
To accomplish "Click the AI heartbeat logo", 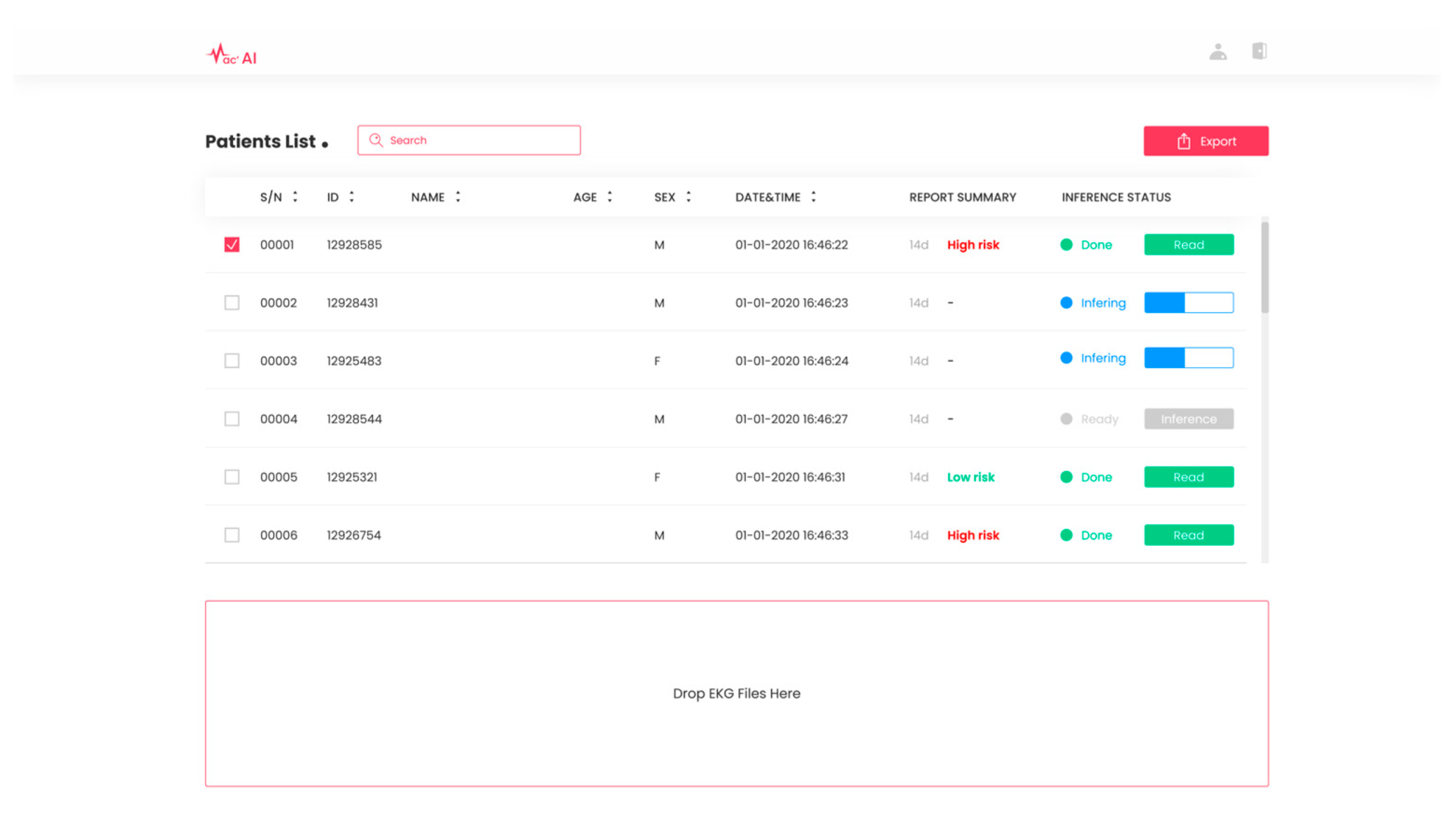I will point(231,54).
